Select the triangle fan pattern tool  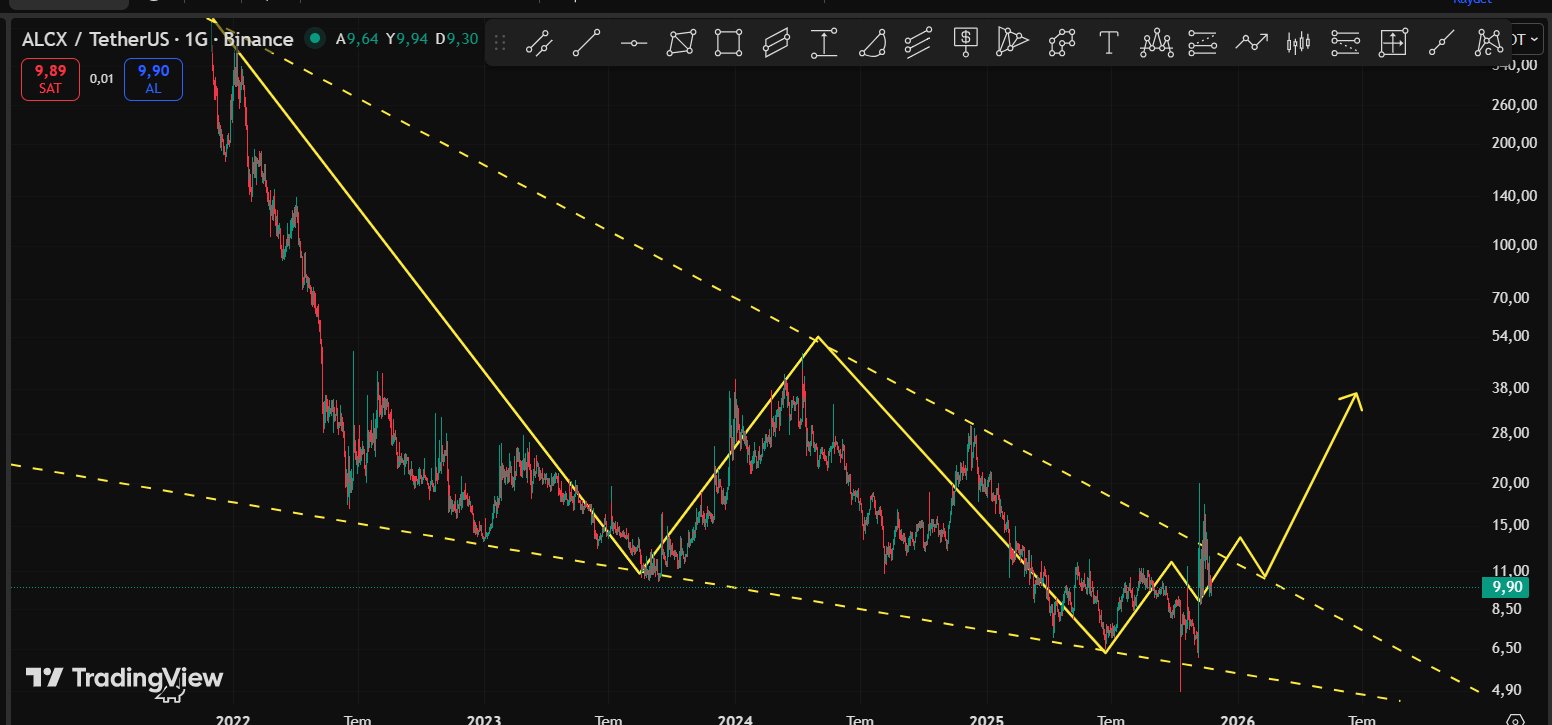[x=1013, y=42]
